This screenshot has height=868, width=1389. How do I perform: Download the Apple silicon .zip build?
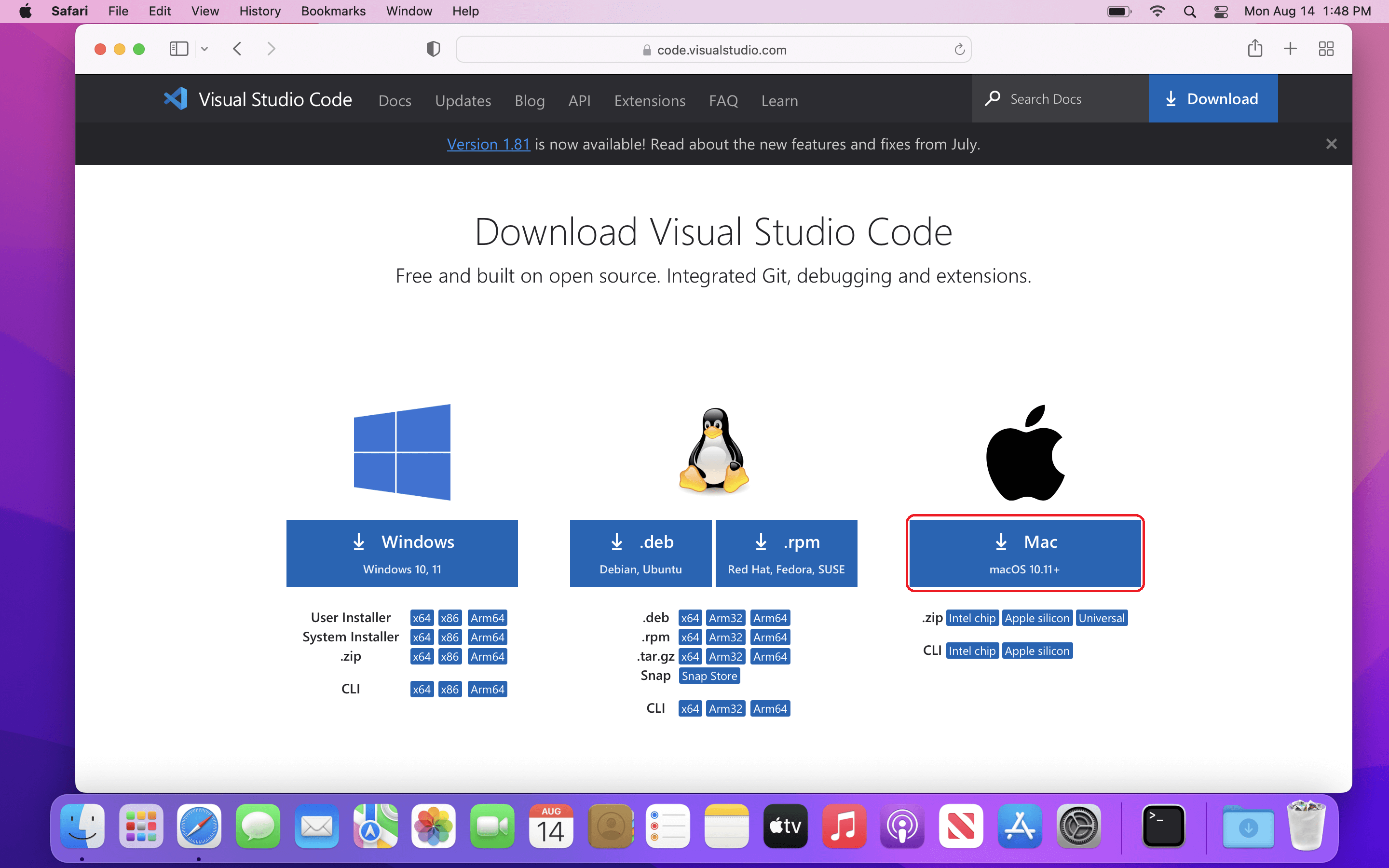pyautogui.click(x=1036, y=618)
